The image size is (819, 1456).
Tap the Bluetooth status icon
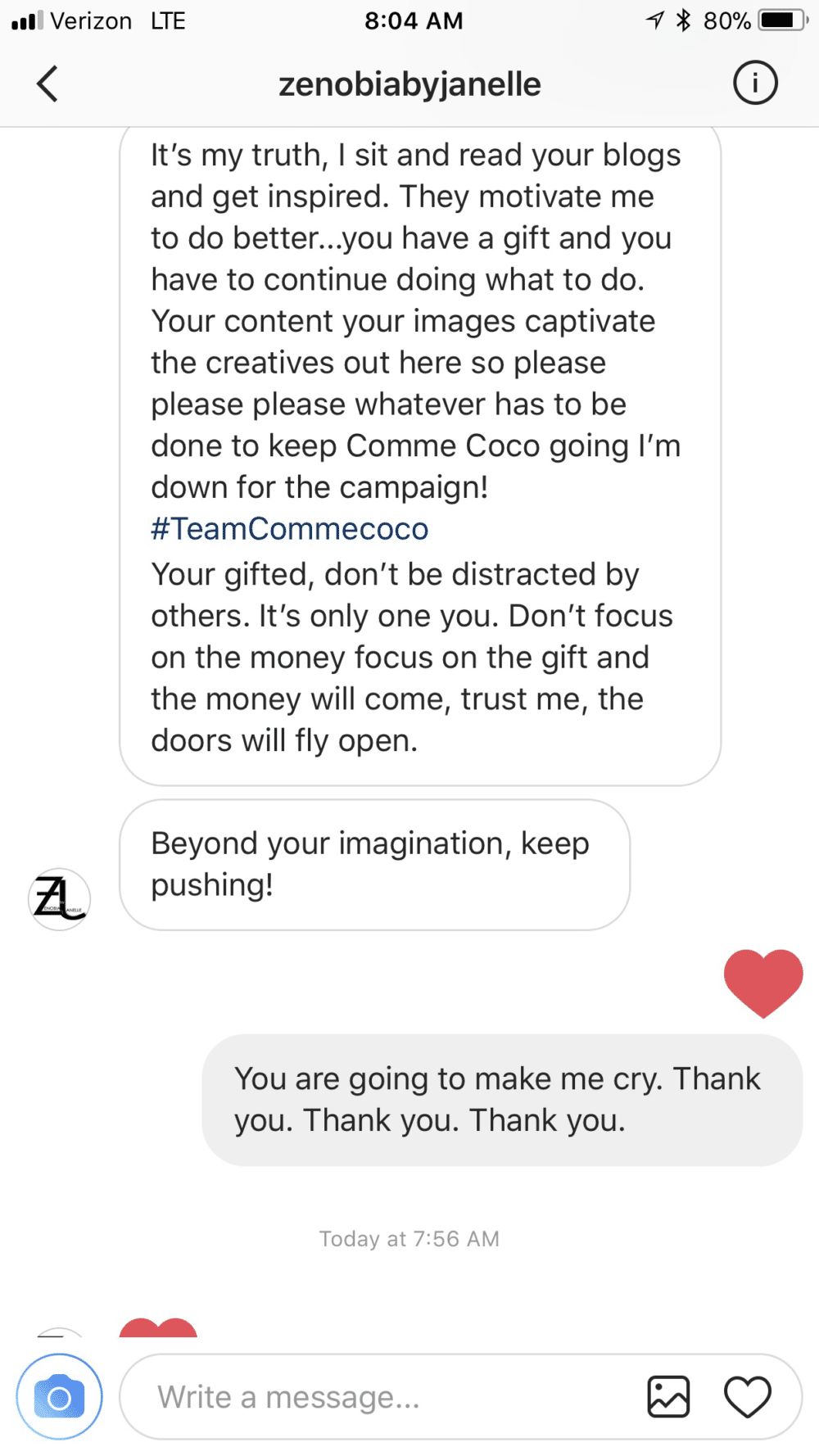pos(683,20)
